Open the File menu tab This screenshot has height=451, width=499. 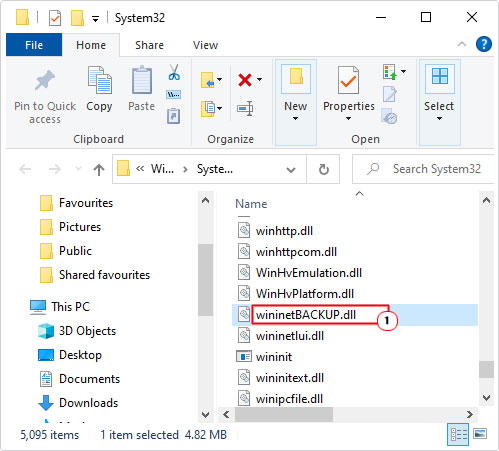(x=34, y=45)
